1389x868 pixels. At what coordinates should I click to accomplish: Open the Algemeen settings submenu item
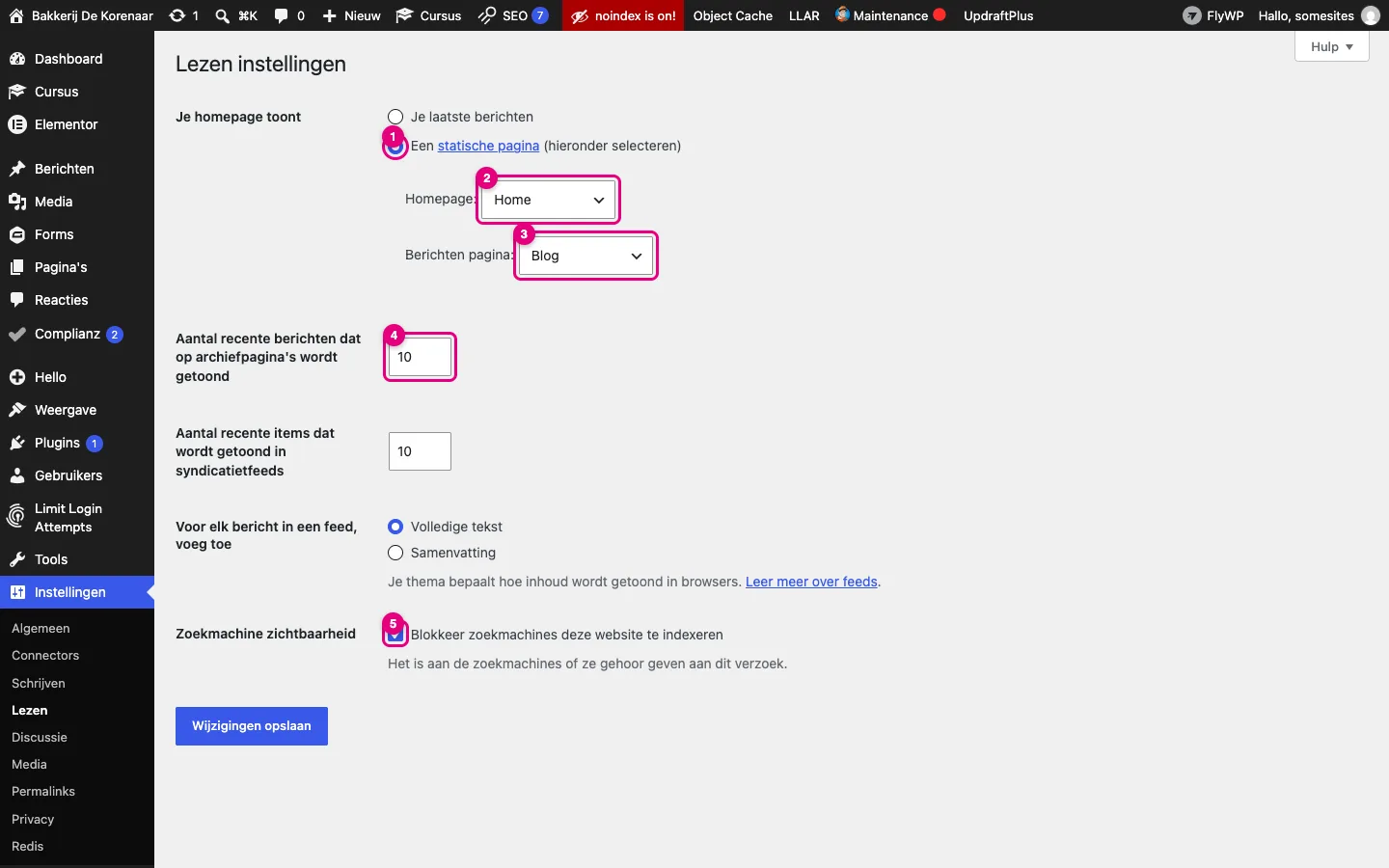coord(41,628)
